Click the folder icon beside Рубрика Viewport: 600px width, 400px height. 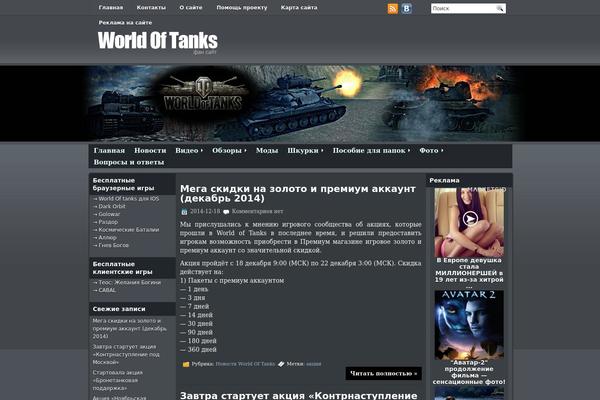pyautogui.click(x=186, y=364)
